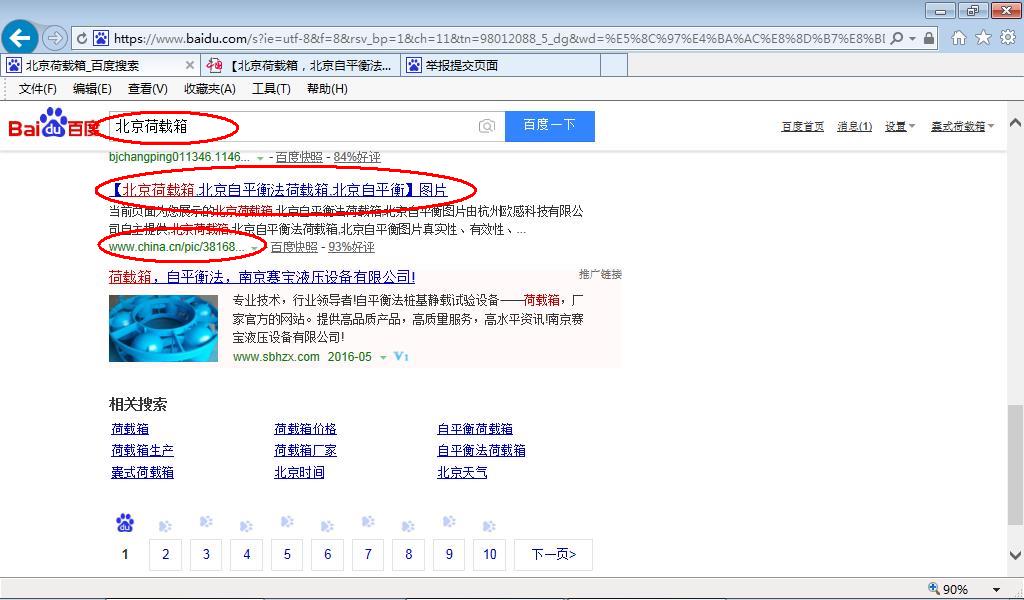Expand arrow next to bjchangping011346 URL
Viewport: 1024px width, 600px height.
[260, 158]
